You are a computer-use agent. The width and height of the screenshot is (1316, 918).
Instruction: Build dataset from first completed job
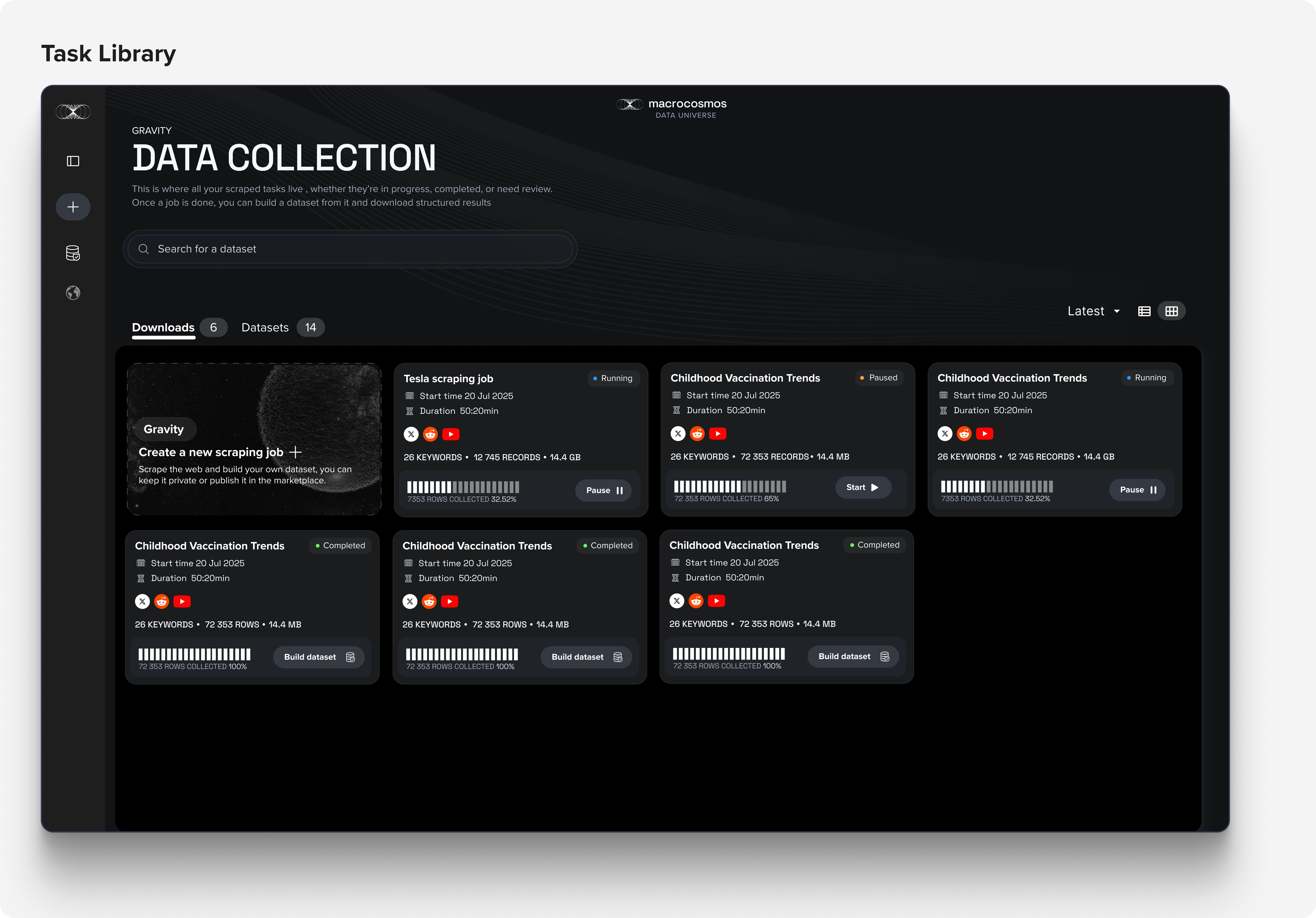[319, 657]
